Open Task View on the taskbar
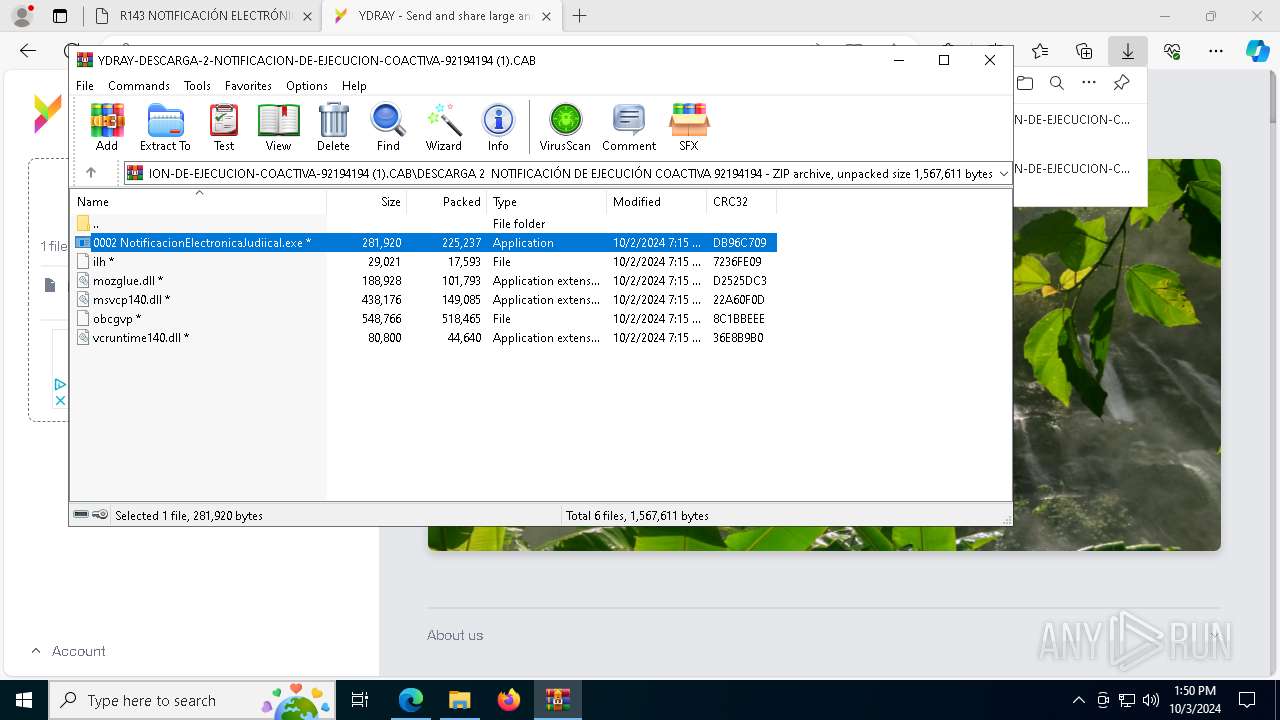1280x720 pixels. pos(360,700)
